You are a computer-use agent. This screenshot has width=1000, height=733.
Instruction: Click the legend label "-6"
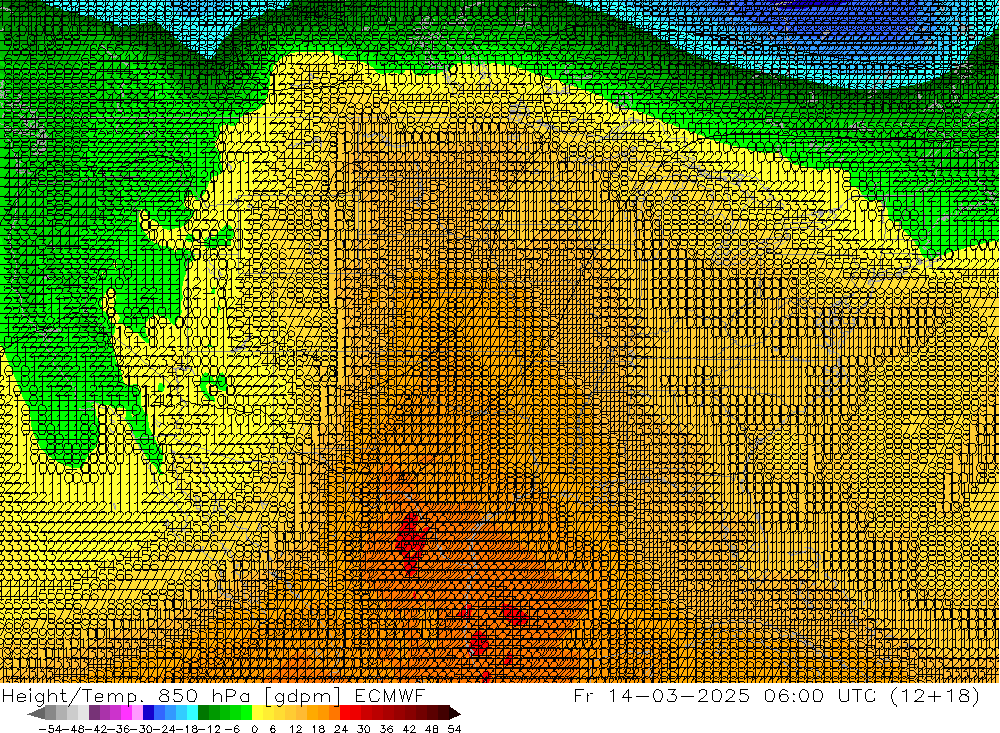pos(232,729)
